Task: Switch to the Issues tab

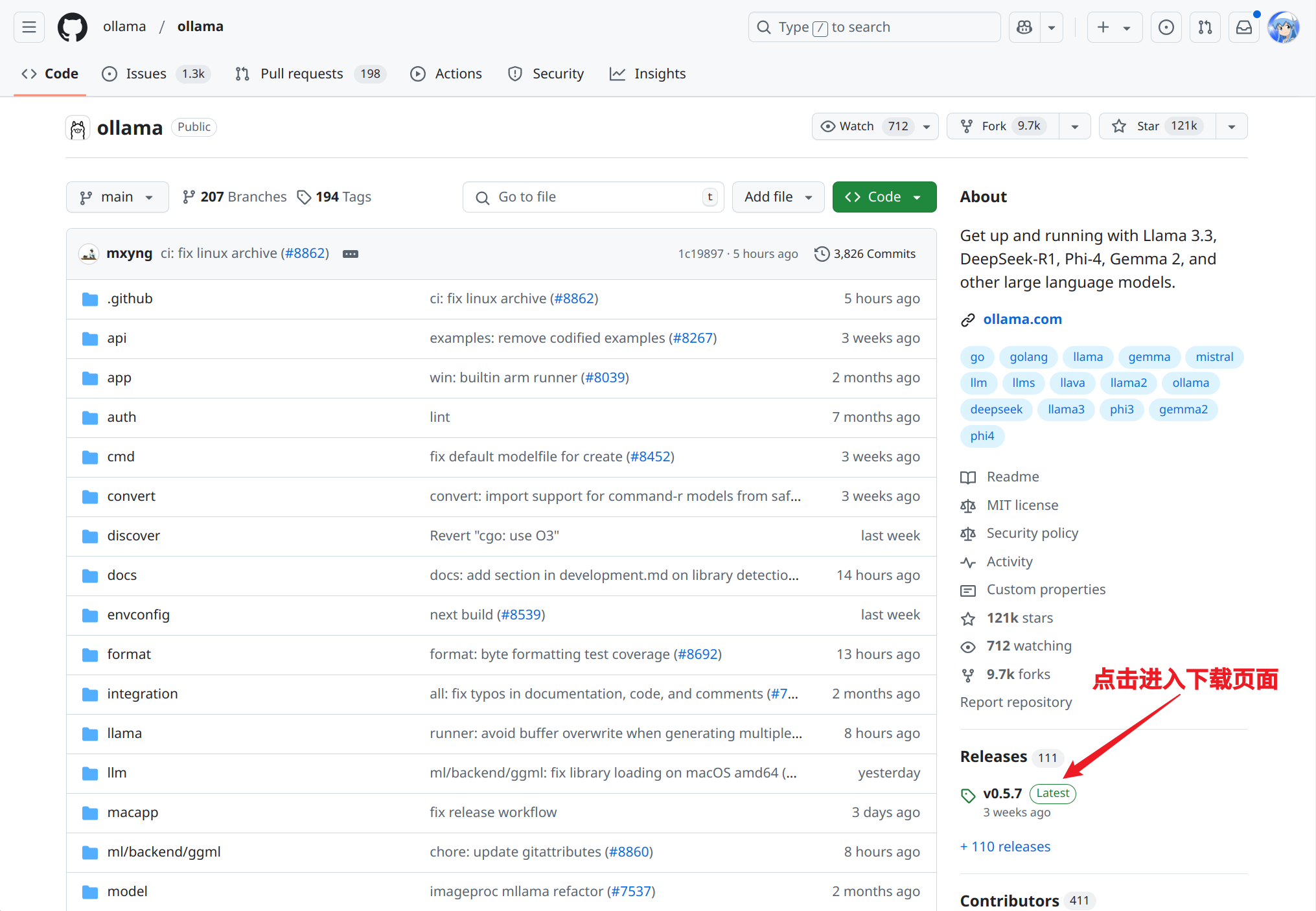Action: (x=156, y=74)
